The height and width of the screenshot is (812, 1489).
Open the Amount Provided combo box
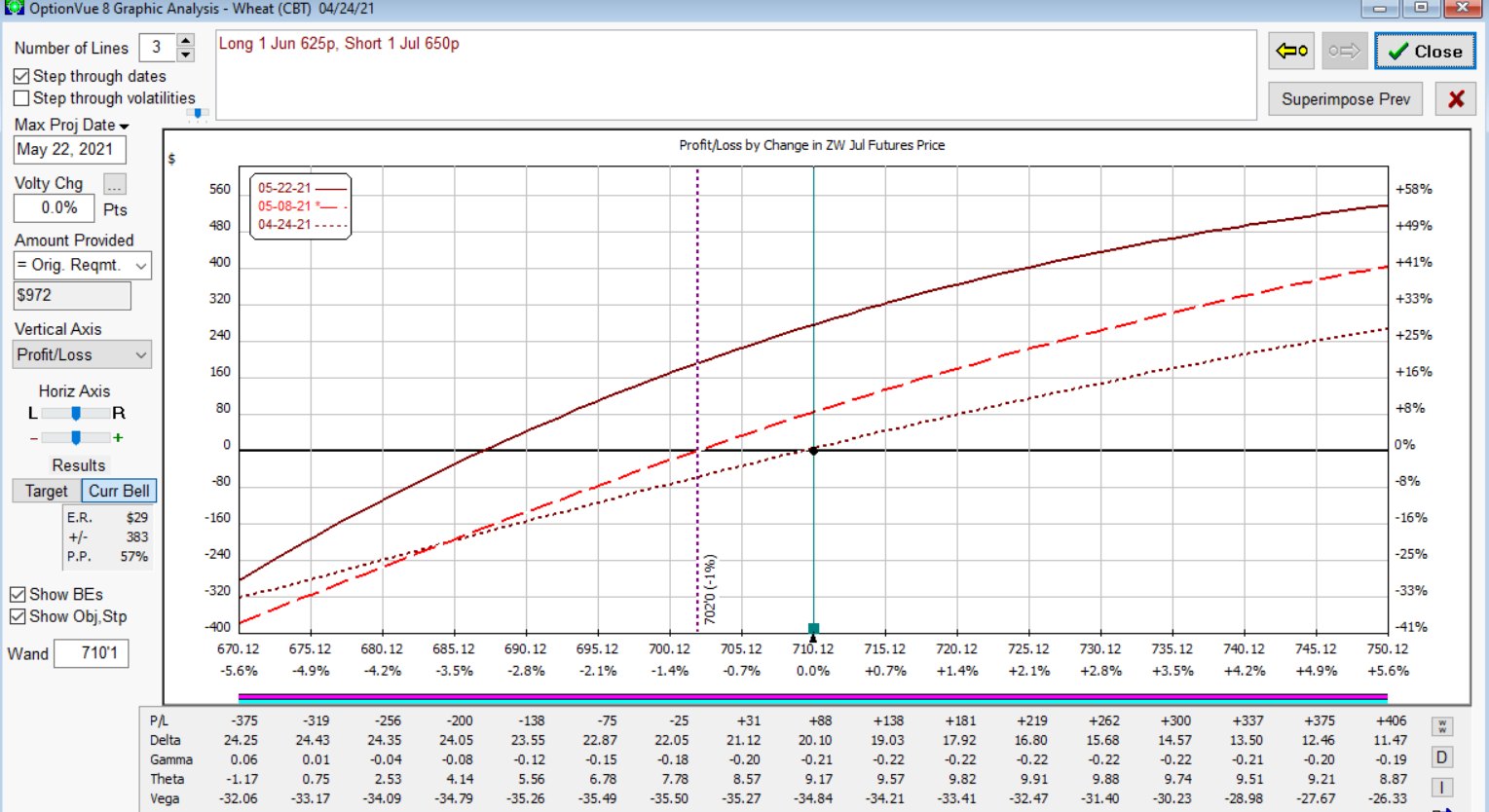(83, 265)
